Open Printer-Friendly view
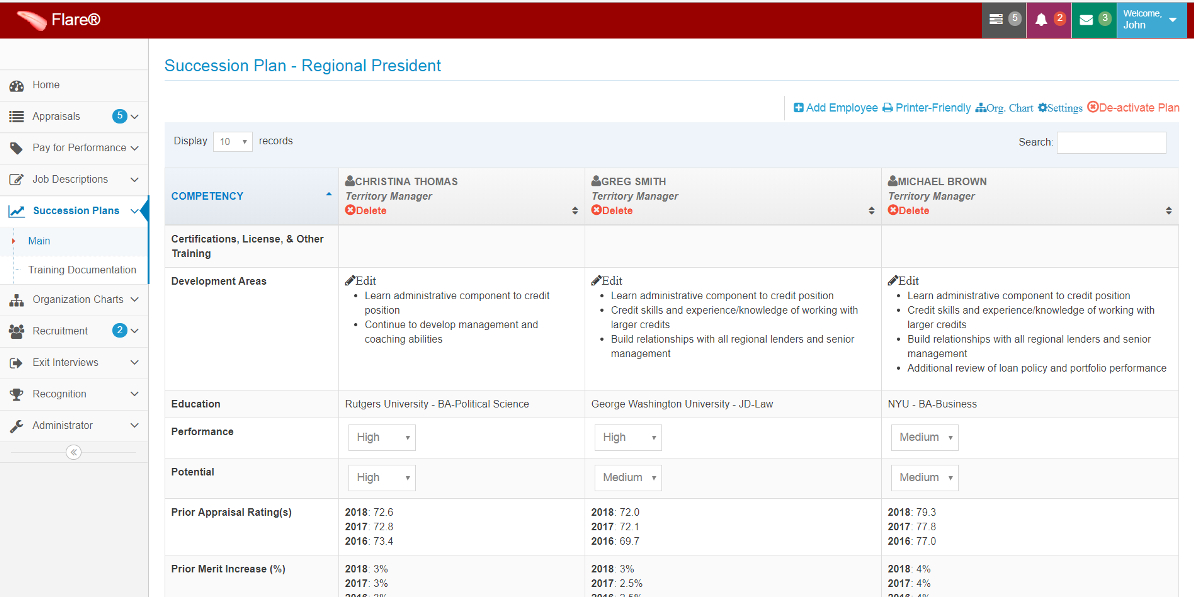1194x597 pixels. pos(927,108)
